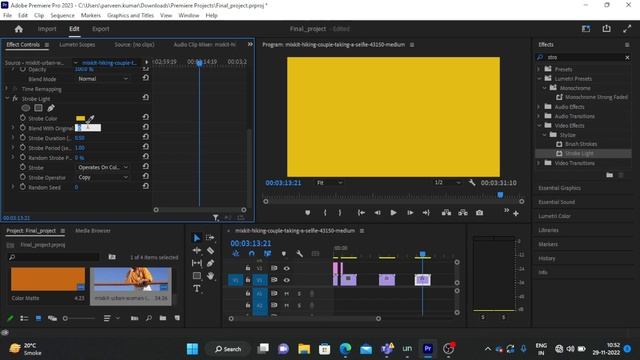Toggle stopwatch for Strobe Duration

click(x=22, y=138)
